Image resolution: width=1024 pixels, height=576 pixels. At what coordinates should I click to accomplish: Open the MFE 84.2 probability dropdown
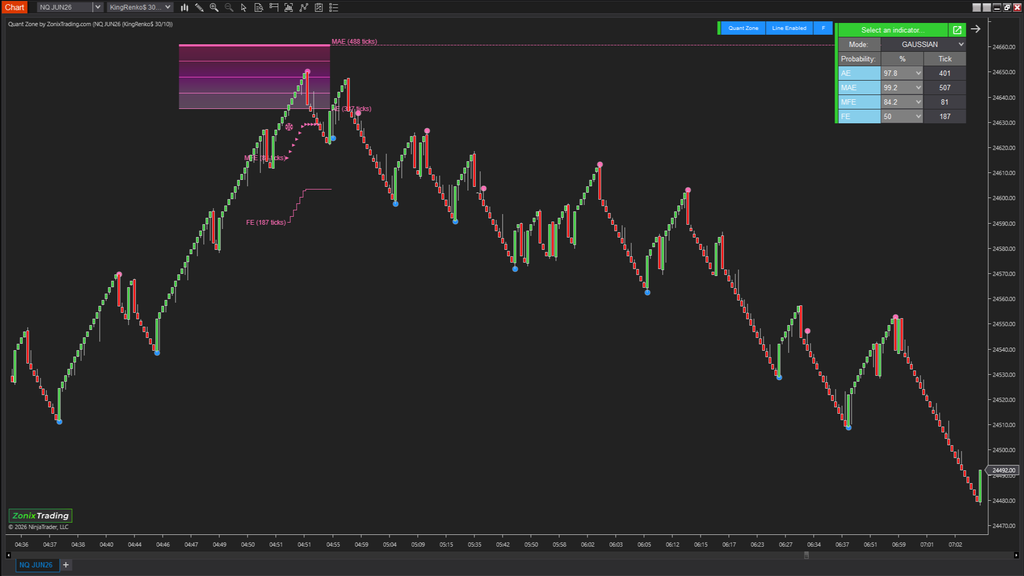pos(902,102)
